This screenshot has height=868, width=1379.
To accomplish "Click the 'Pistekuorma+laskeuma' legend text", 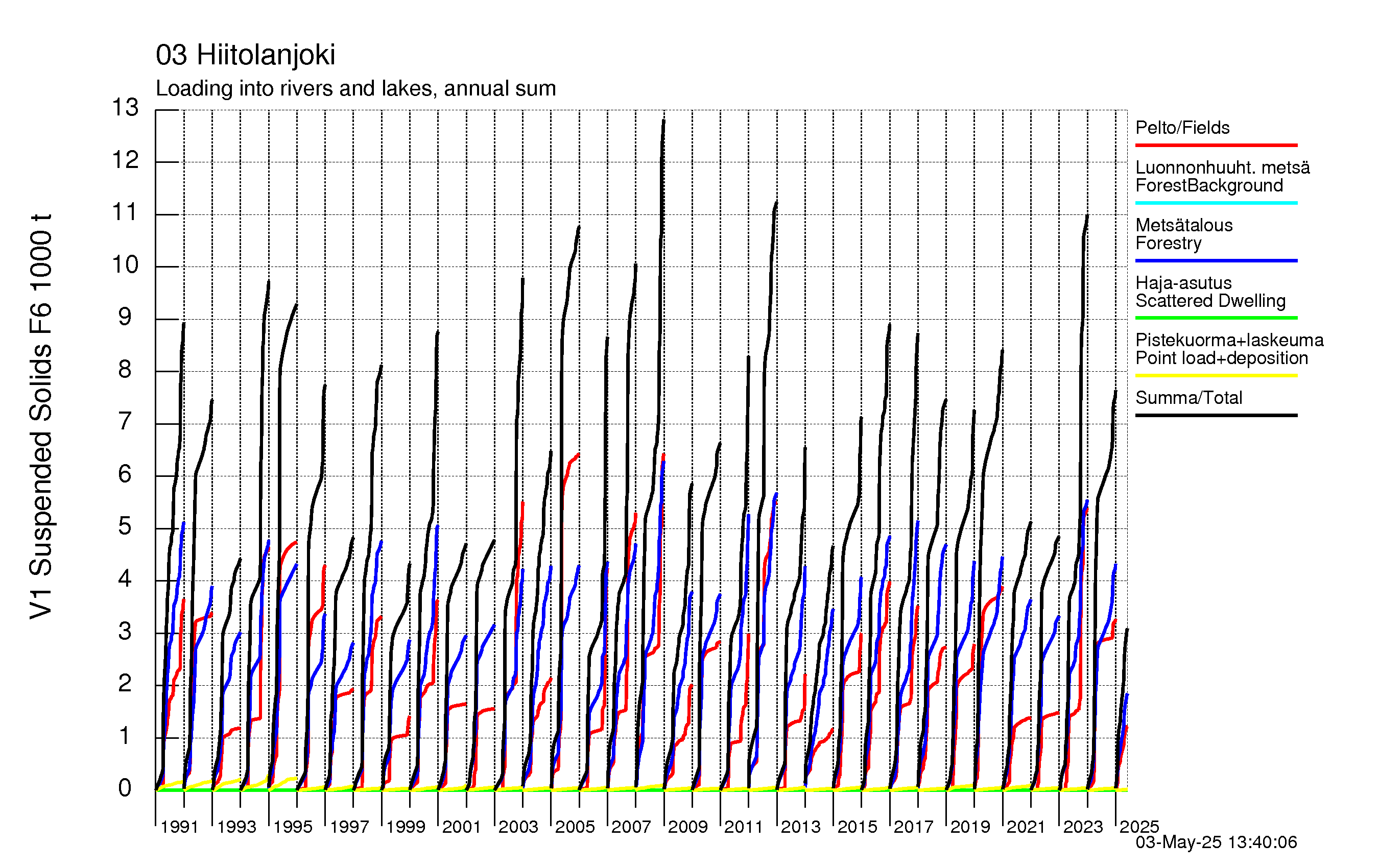I will pyautogui.click(x=1229, y=340).
